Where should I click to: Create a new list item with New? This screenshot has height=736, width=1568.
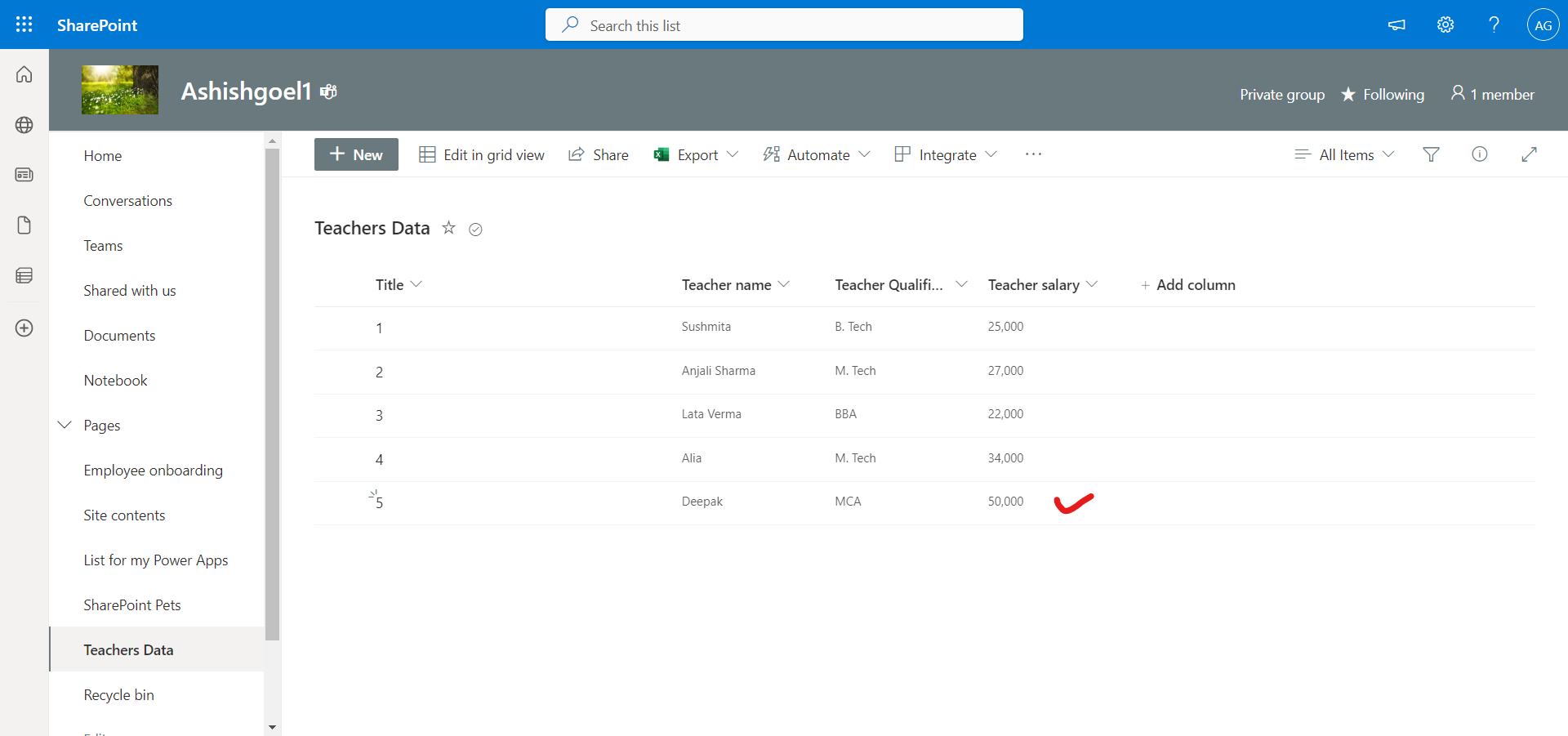(356, 154)
